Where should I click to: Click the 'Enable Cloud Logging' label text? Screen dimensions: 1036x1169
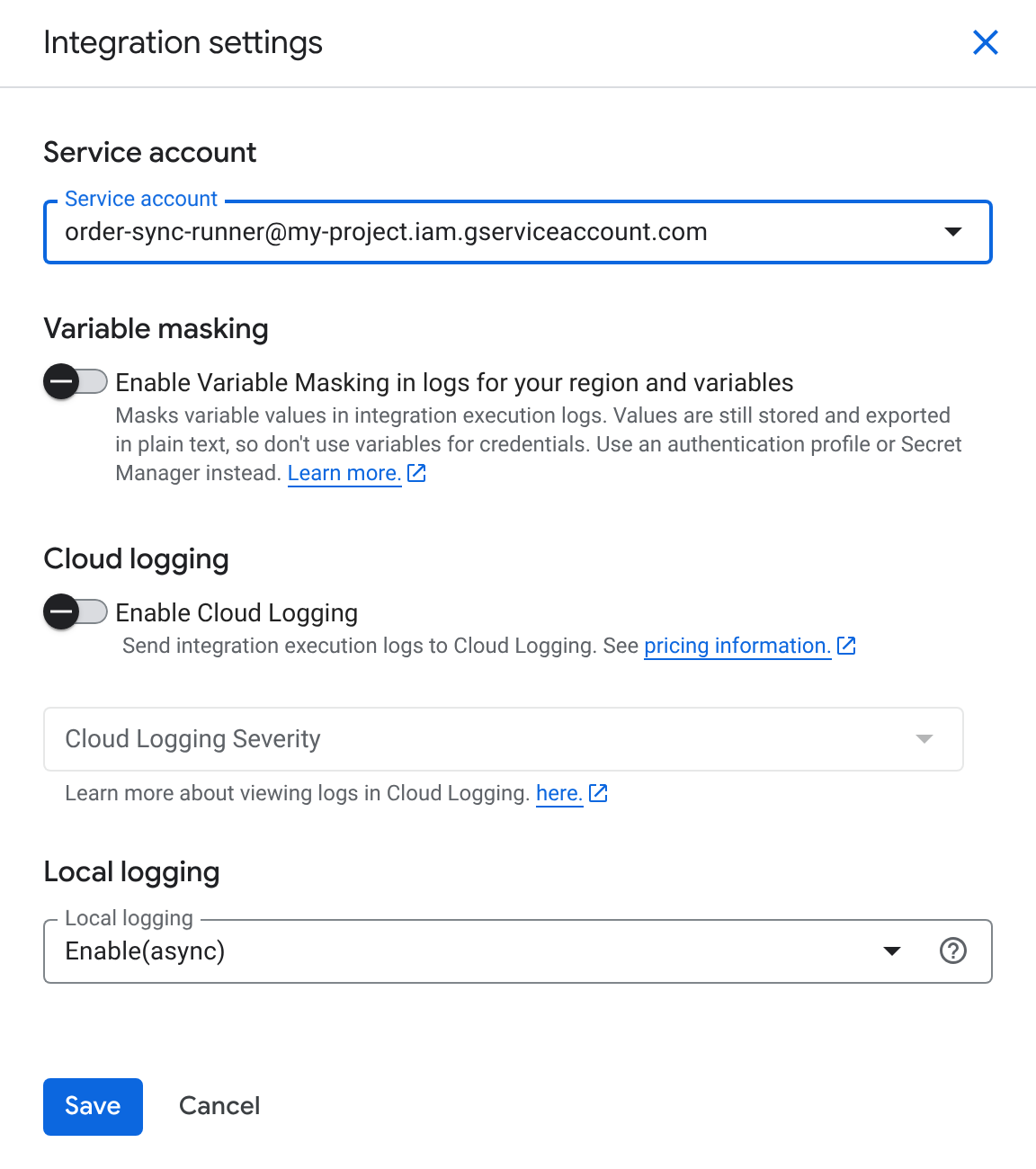tap(237, 612)
